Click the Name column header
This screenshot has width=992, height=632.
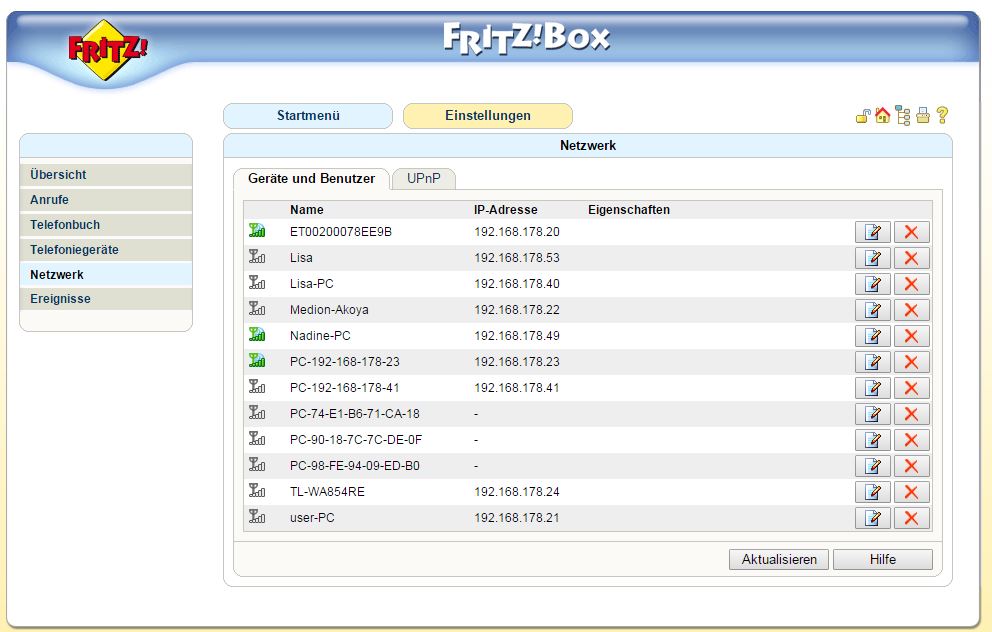tap(307, 210)
